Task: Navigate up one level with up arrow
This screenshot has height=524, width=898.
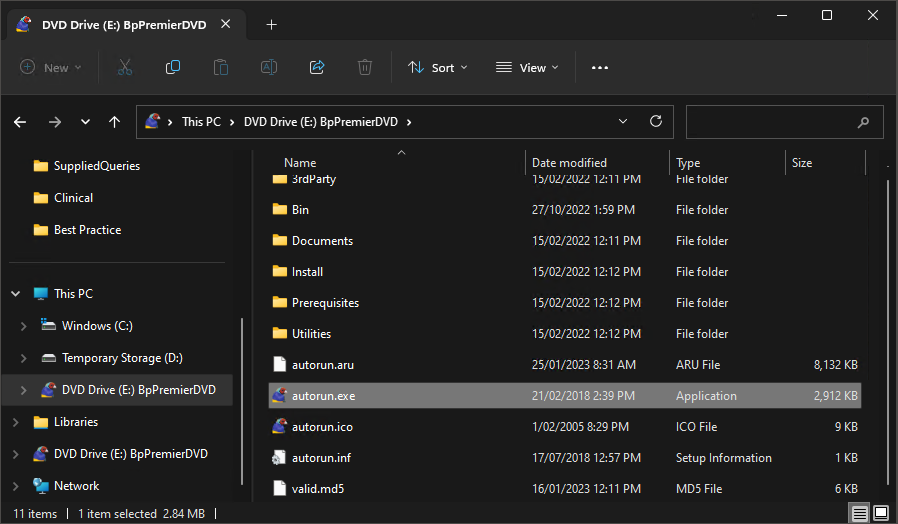Action: (114, 122)
